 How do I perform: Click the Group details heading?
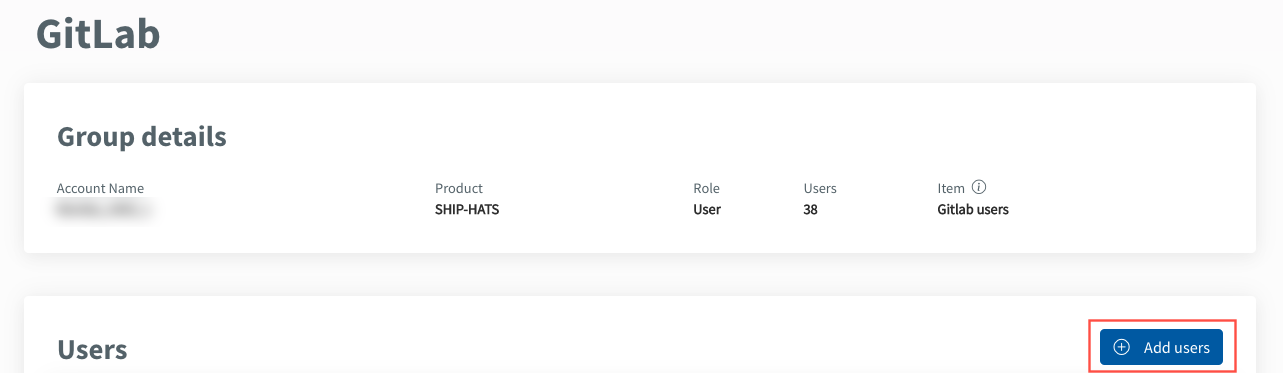(142, 136)
